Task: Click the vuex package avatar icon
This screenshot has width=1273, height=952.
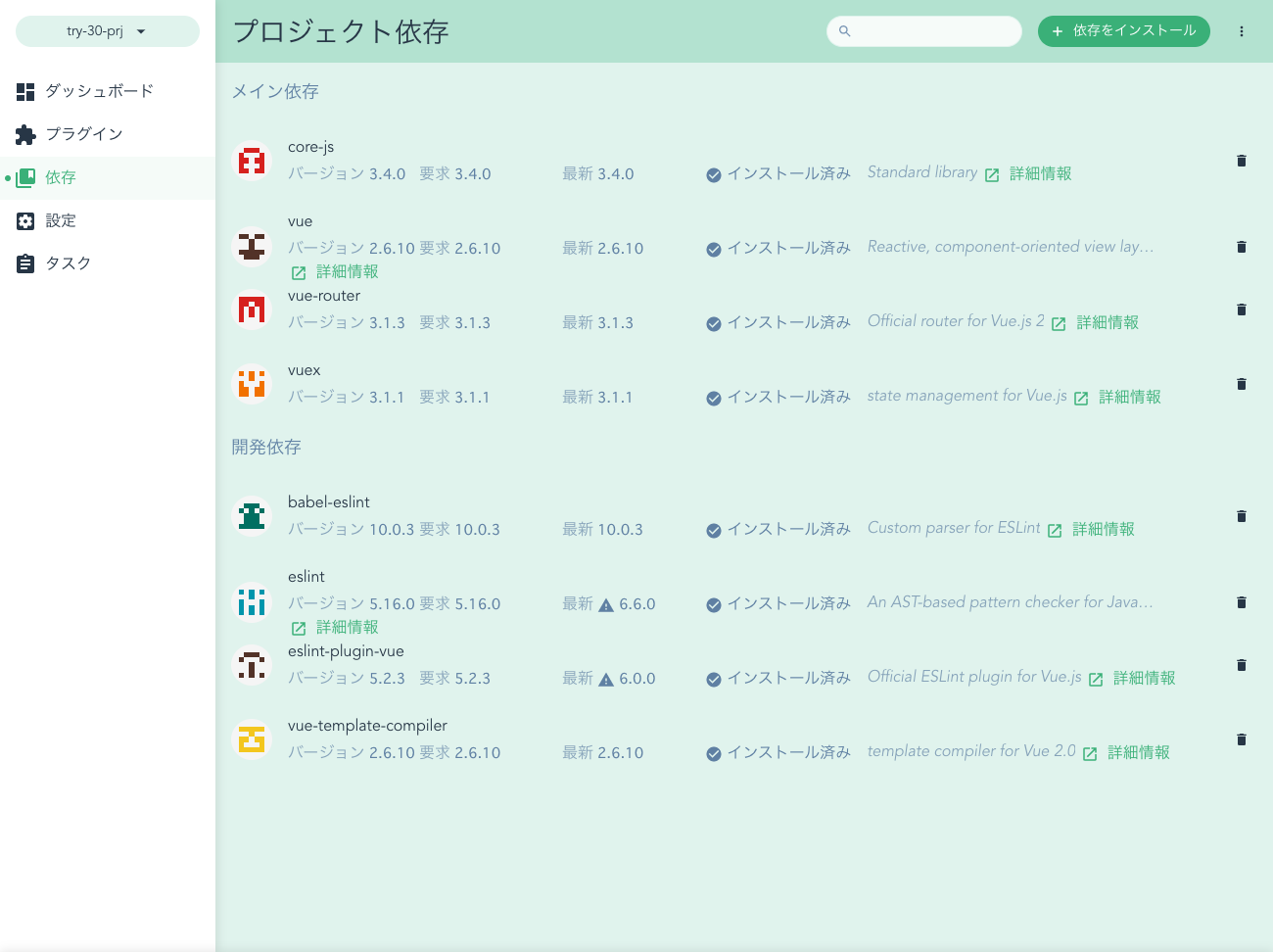Action: [x=252, y=384]
